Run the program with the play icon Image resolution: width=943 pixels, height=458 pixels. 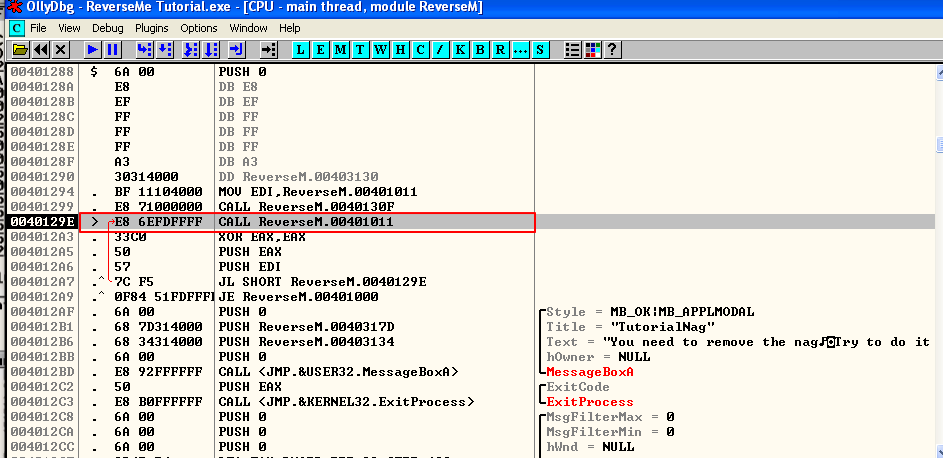pos(93,49)
